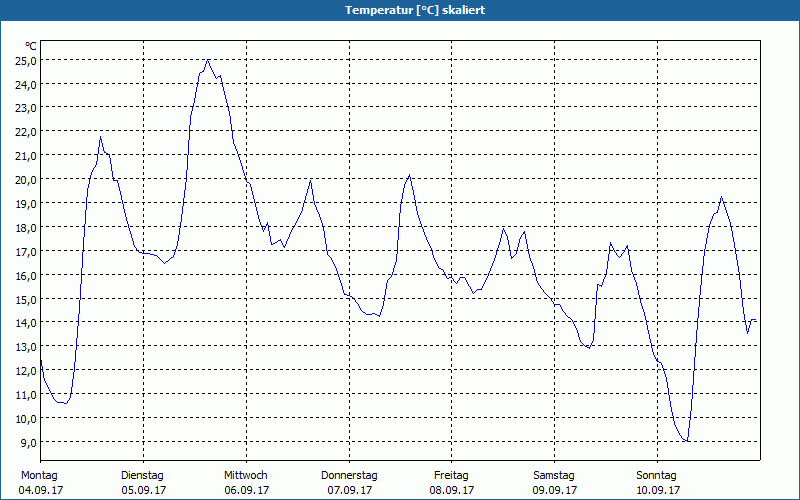Select the 12,0 y-axis label
Viewport: 800px width, 500px height.
(26, 371)
